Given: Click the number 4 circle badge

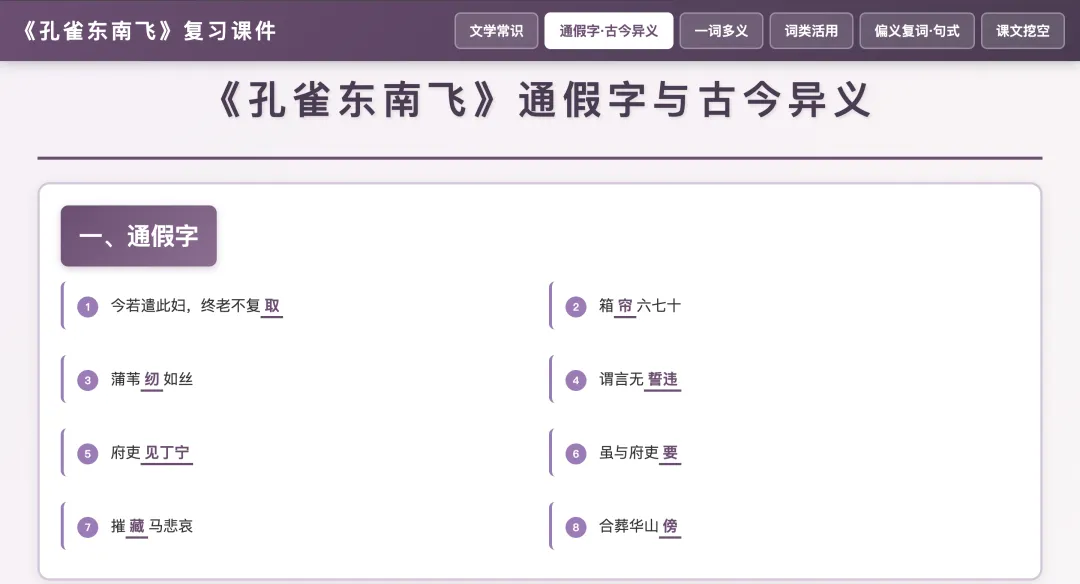Looking at the screenshot, I should click(576, 380).
